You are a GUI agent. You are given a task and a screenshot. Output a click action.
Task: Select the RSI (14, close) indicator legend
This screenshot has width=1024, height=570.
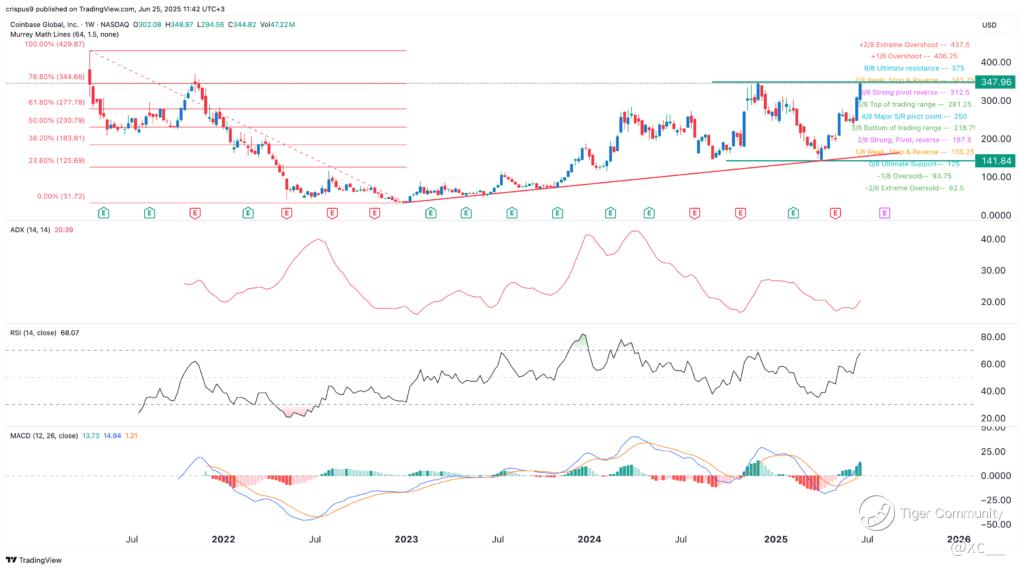[x=31, y=333]
